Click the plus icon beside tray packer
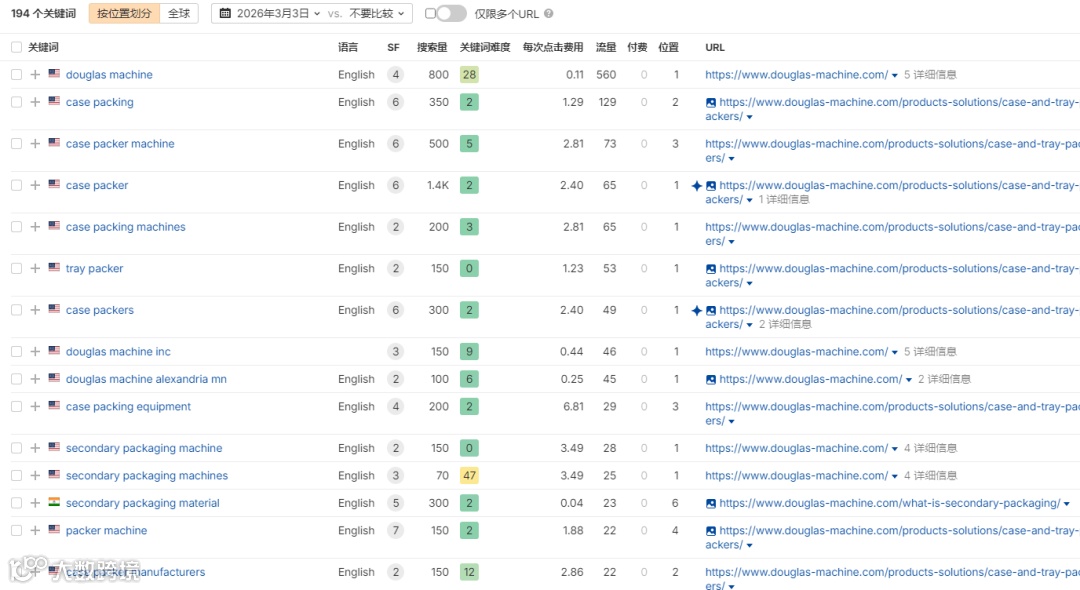This screenshot has height=590, width=1080. pos(35,268)
